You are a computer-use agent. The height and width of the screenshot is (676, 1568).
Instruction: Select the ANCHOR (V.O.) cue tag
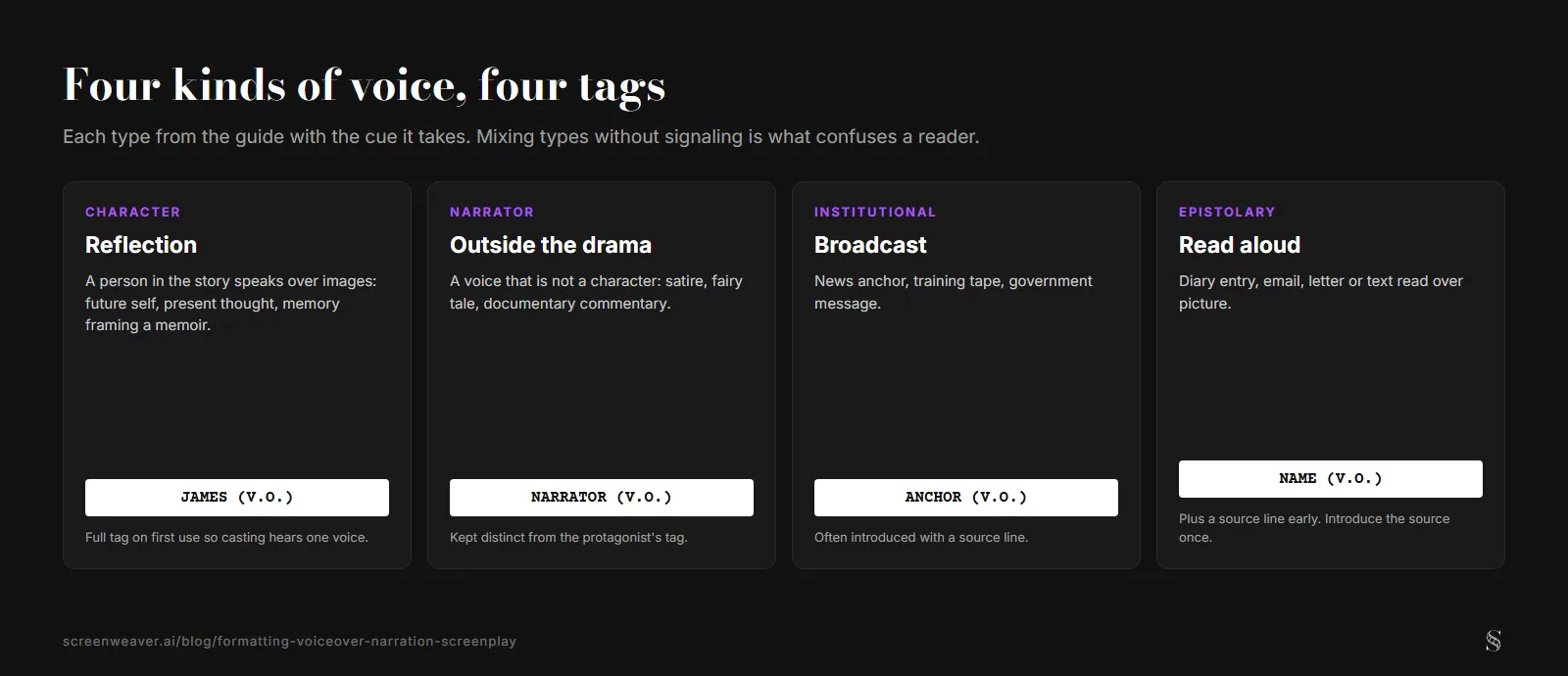pos(966,498)
